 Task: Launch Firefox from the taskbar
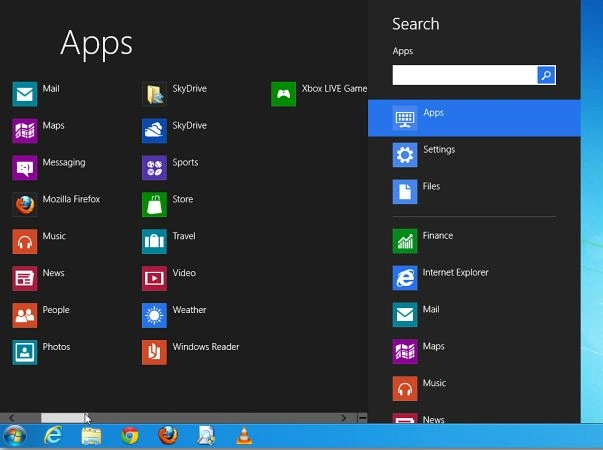(168, 436)
